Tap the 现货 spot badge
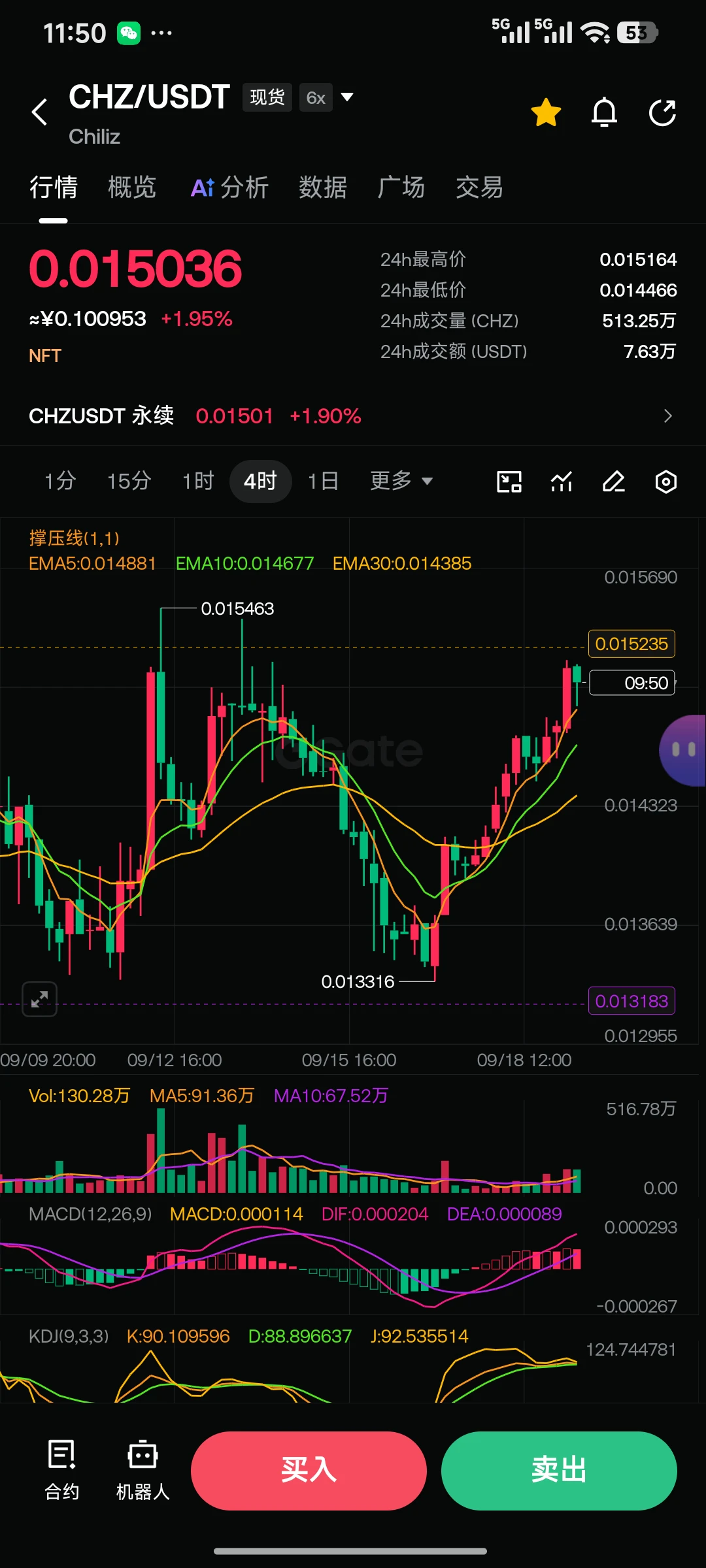 pyautogui.click(x=267, y=97)
